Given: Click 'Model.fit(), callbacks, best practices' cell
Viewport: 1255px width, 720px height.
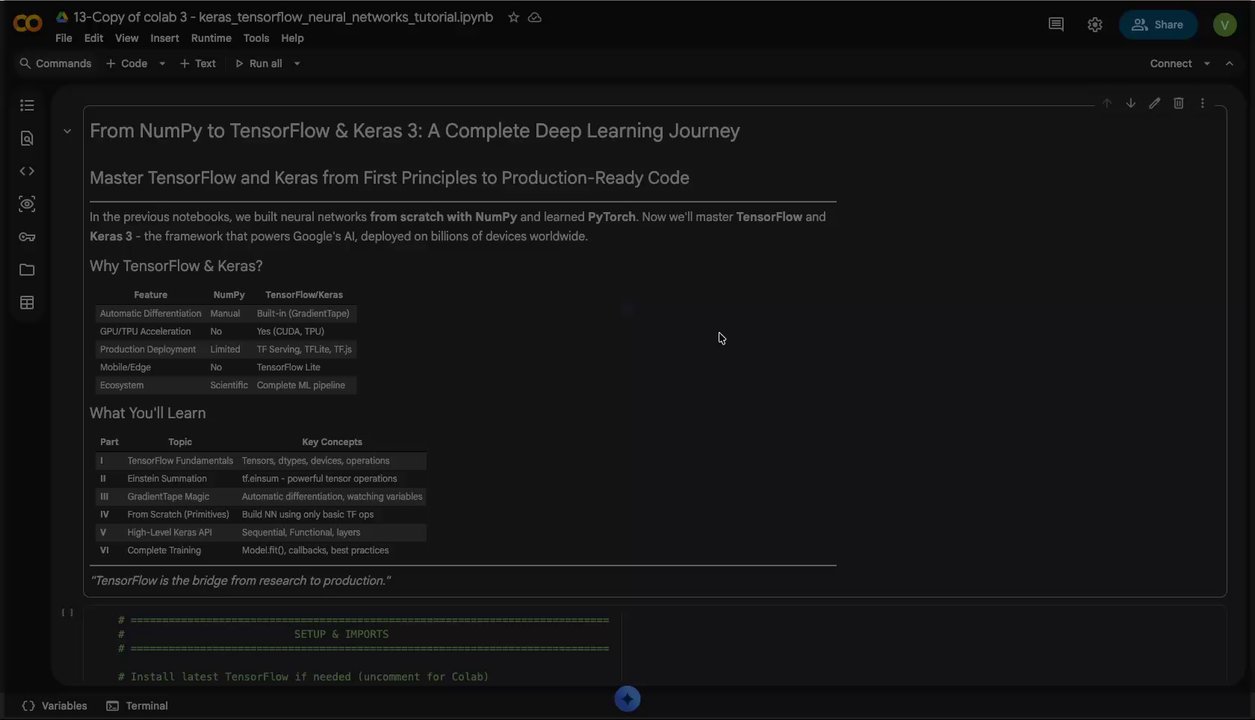Looking at the screenshot, I should [315, 550].
